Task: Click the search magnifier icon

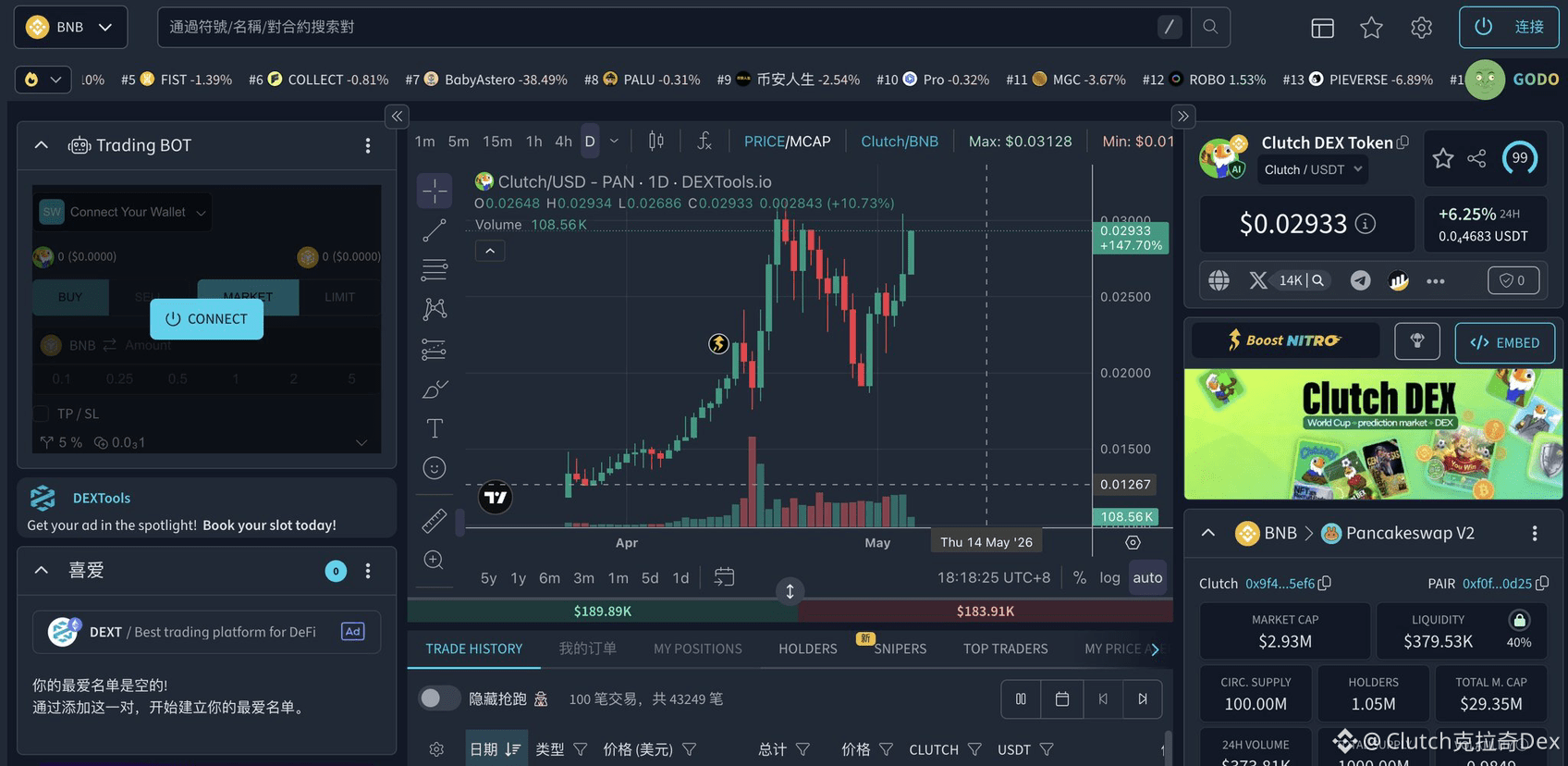Action: pyautogui.click(x=1210, y=27)
